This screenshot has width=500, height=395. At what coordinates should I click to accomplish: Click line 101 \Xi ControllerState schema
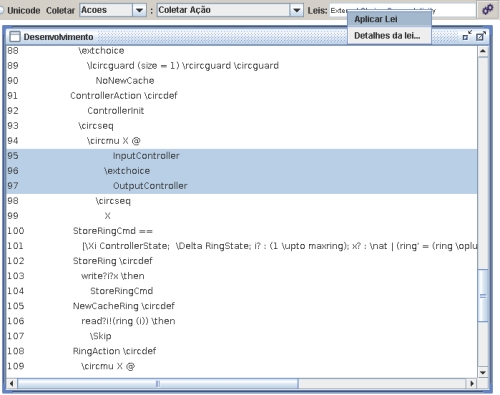[279, 246]
